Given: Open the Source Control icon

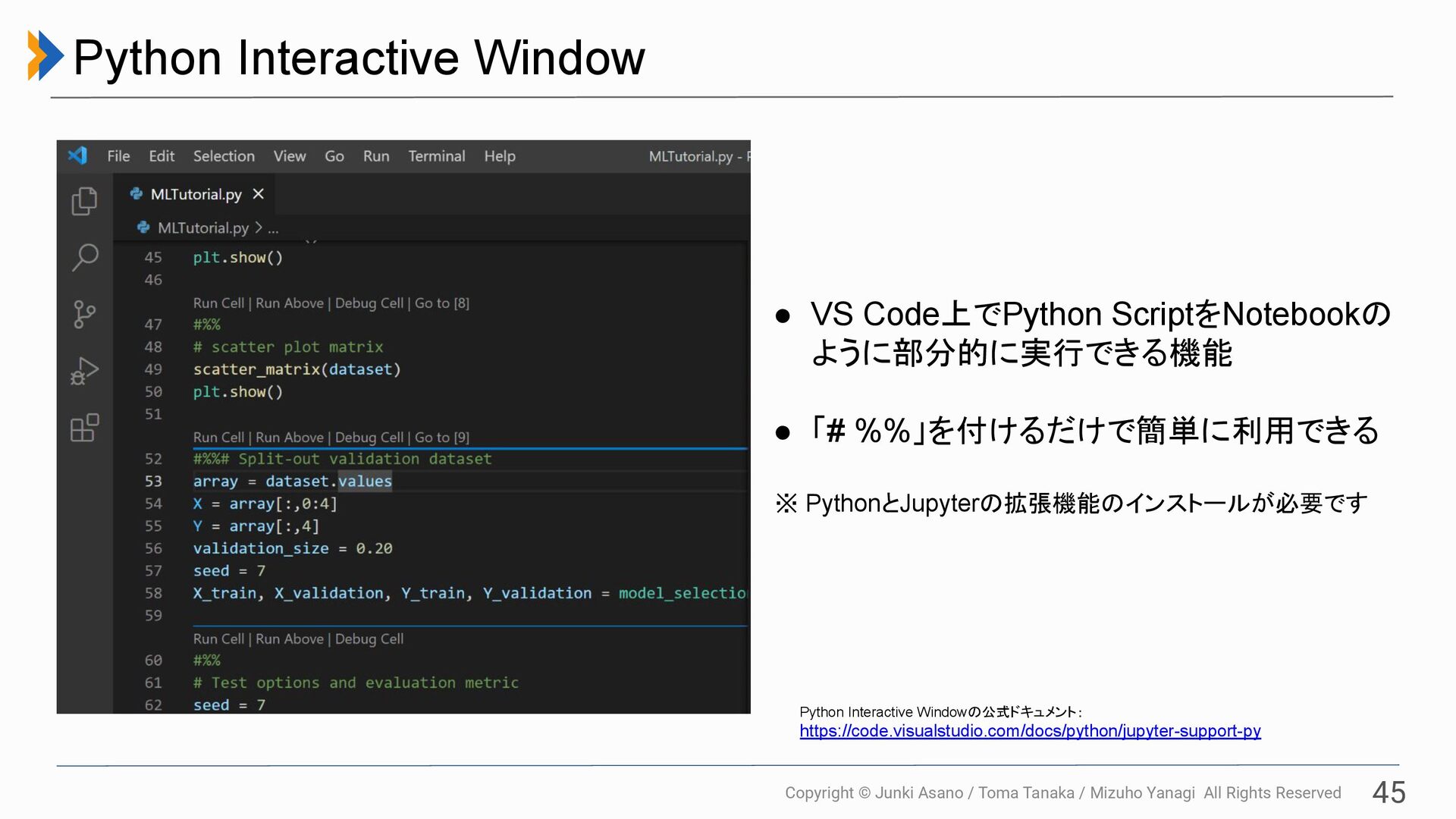Looking at the screenshot, I should (84, 314).
